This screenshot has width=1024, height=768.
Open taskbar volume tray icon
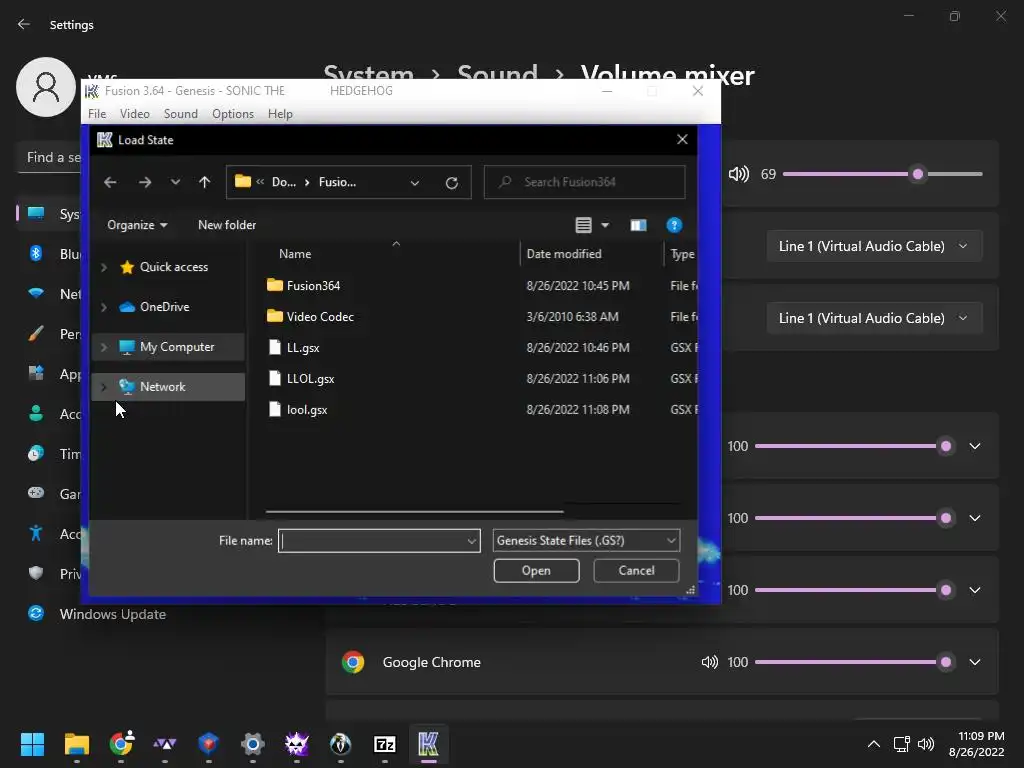926,744
